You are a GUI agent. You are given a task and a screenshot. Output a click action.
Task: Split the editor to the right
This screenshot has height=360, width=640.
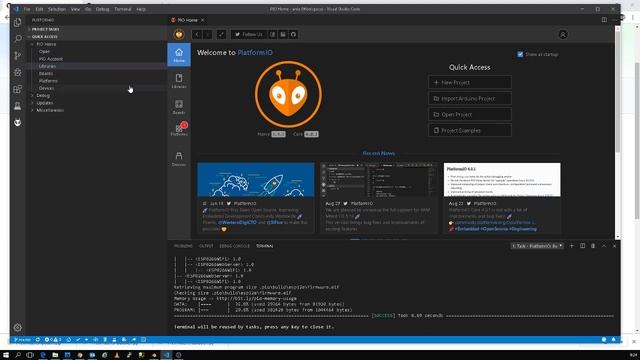point(604,20)
